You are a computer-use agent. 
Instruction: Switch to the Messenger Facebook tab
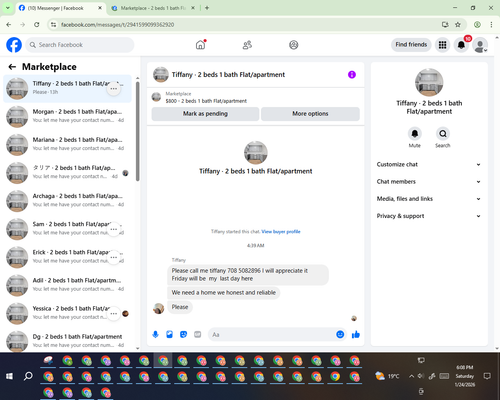pyautogui.click(x=60, y=8)
